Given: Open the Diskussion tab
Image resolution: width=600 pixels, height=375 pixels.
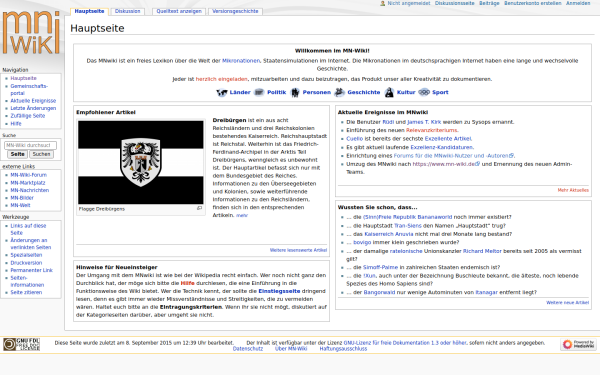Looking at the screenshot, I should (127, 11).
